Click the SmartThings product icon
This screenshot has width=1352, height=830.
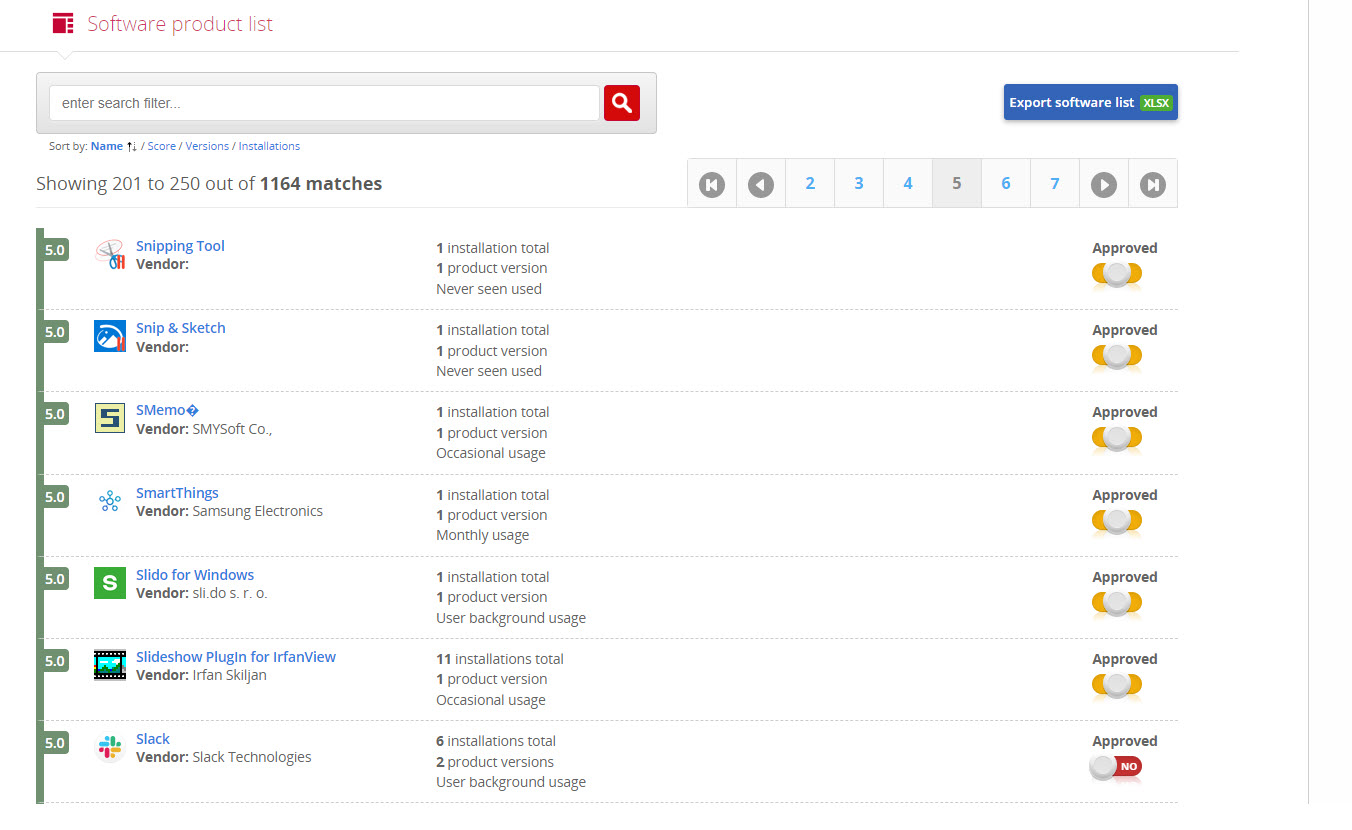(x=110, y=501)
